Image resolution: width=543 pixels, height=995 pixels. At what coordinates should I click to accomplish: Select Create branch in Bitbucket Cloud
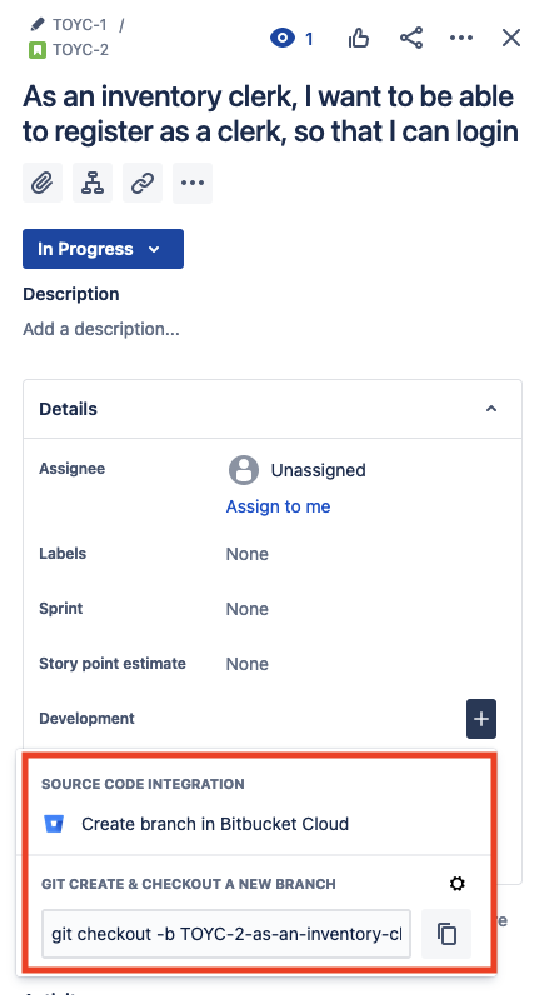click(x=215, y=824)
